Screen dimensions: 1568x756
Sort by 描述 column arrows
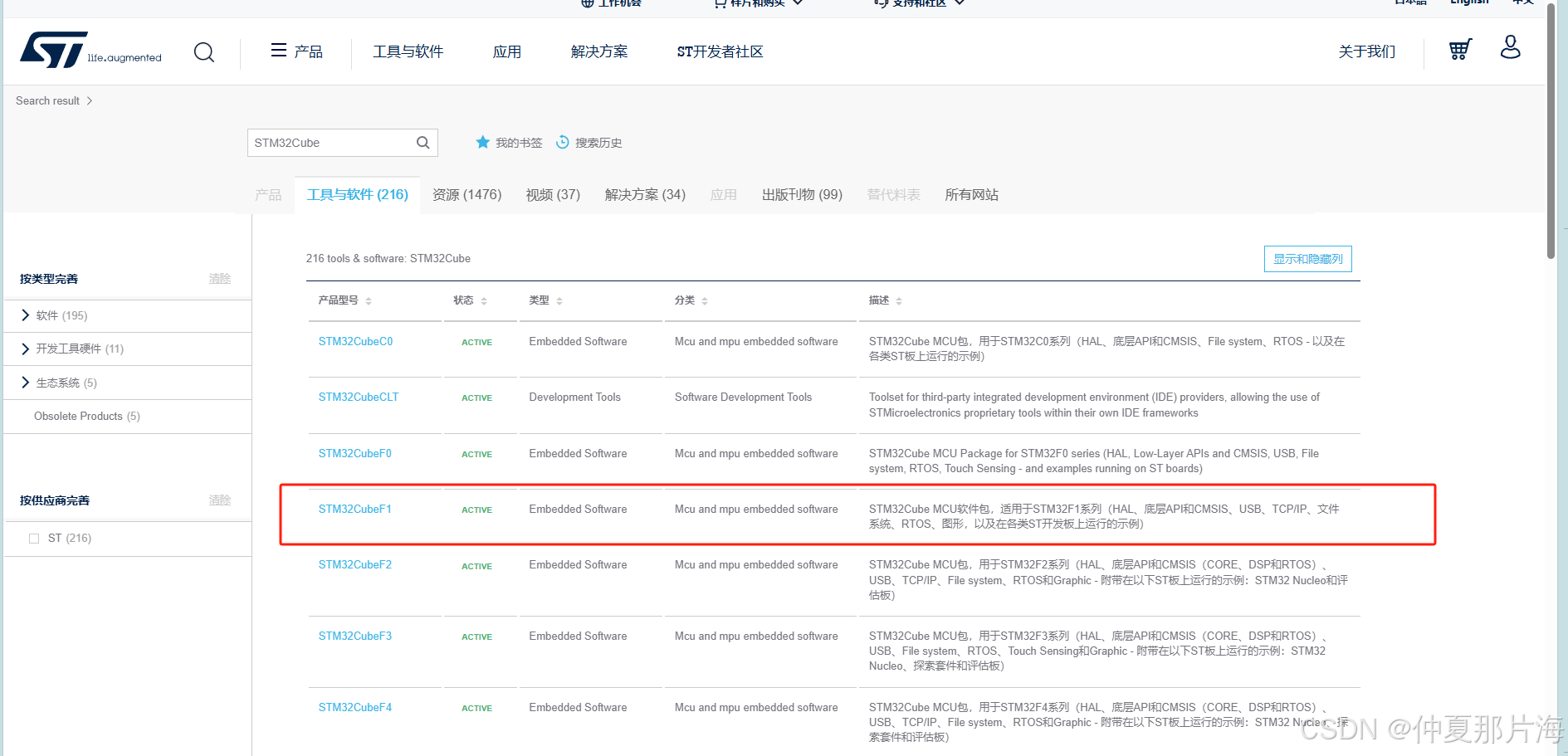click(x=899, y=301)
